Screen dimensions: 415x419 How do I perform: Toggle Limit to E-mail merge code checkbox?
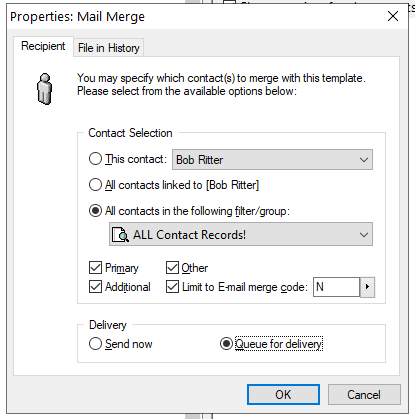click(172, 287)
